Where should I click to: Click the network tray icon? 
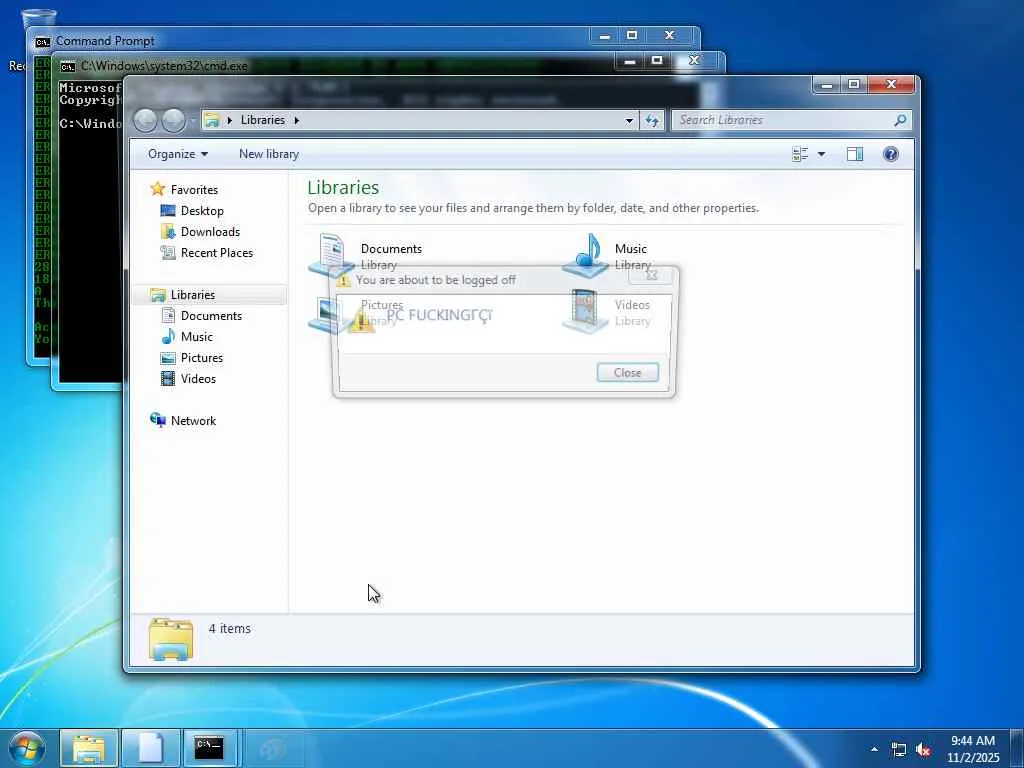(899, 750)
